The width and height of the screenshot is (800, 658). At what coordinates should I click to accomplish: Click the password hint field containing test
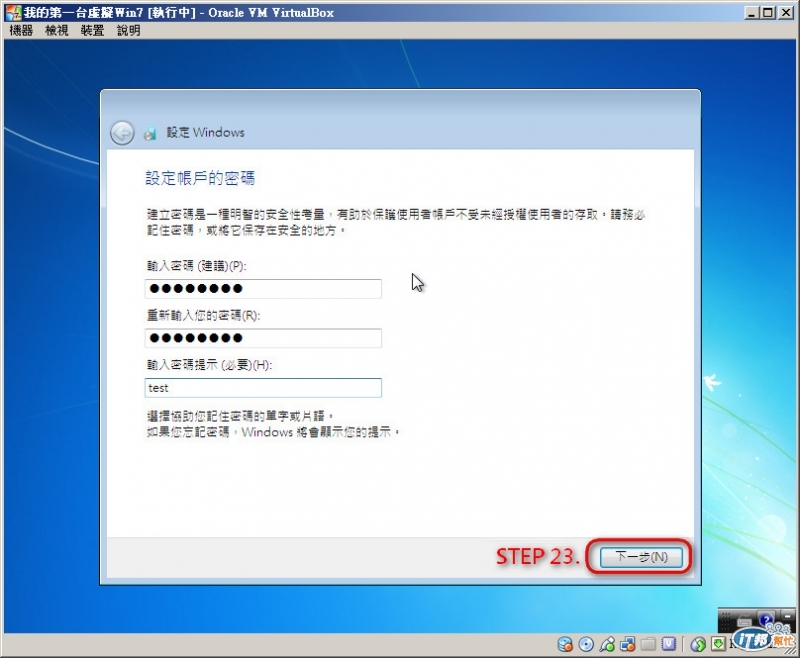click(263, 388)
